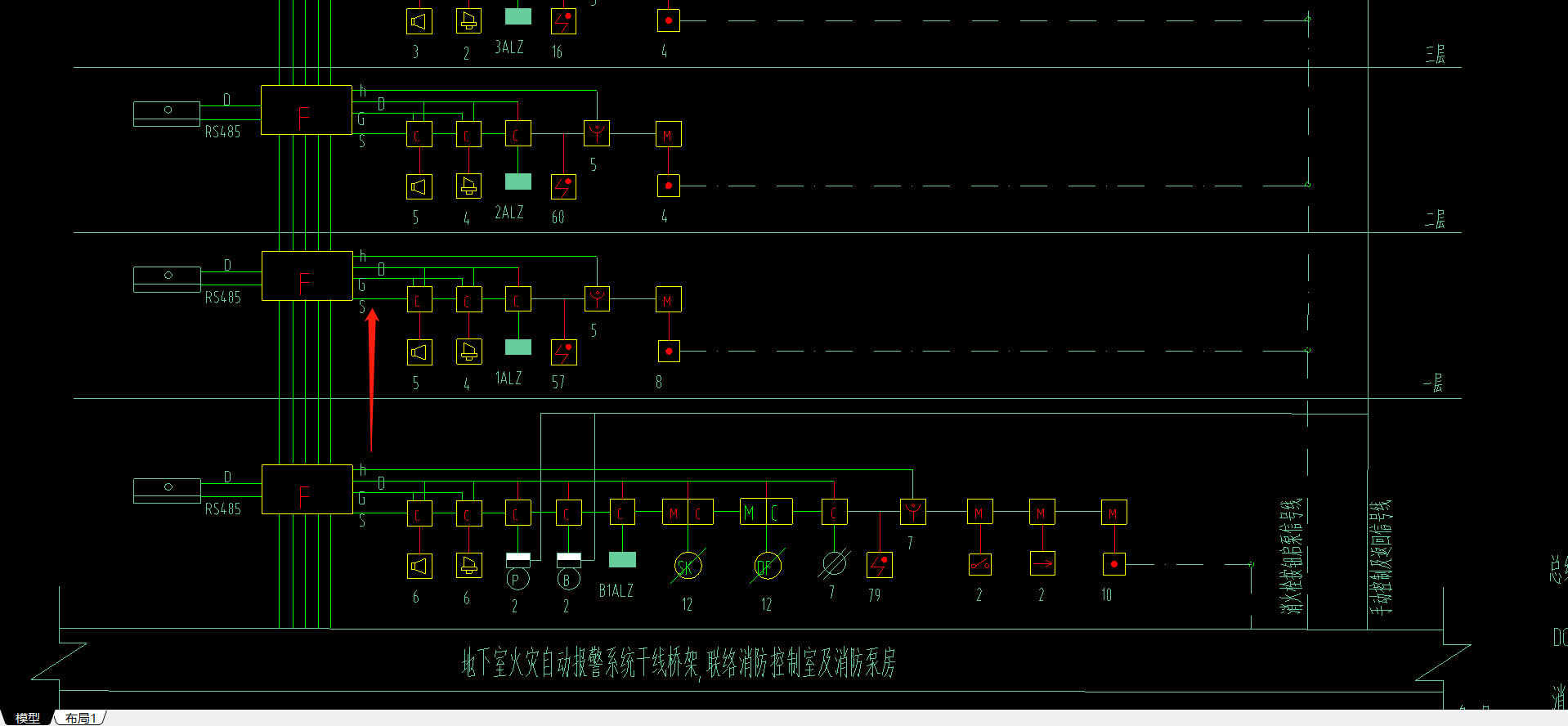Image resolution: width=1568 pixels, height=726 pixels.
Task: Click the 3ALZ text label
Action: pos(509,47)
